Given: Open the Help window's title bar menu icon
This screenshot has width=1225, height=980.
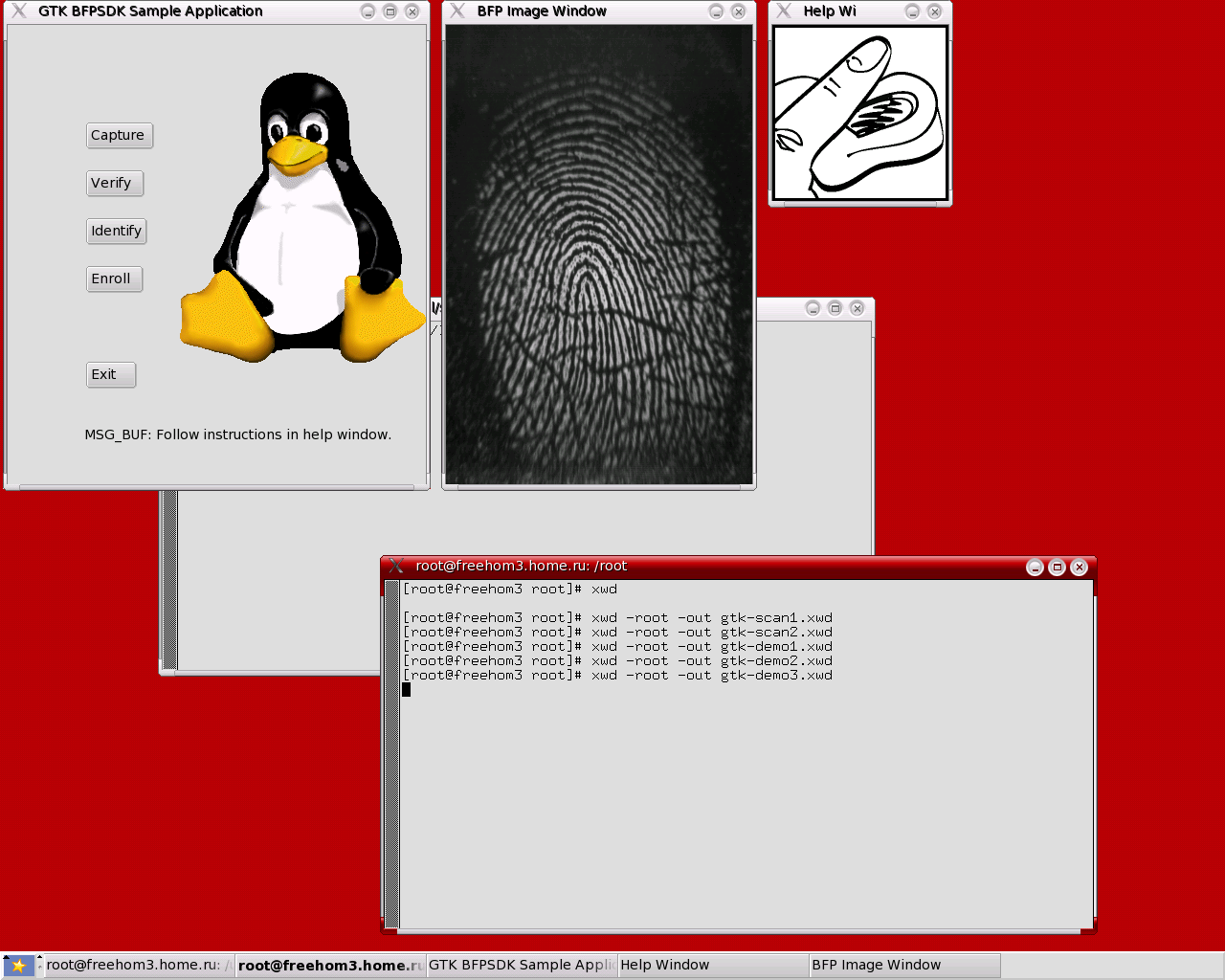Looking at the screenshot, I should click(x=785, y=11).
